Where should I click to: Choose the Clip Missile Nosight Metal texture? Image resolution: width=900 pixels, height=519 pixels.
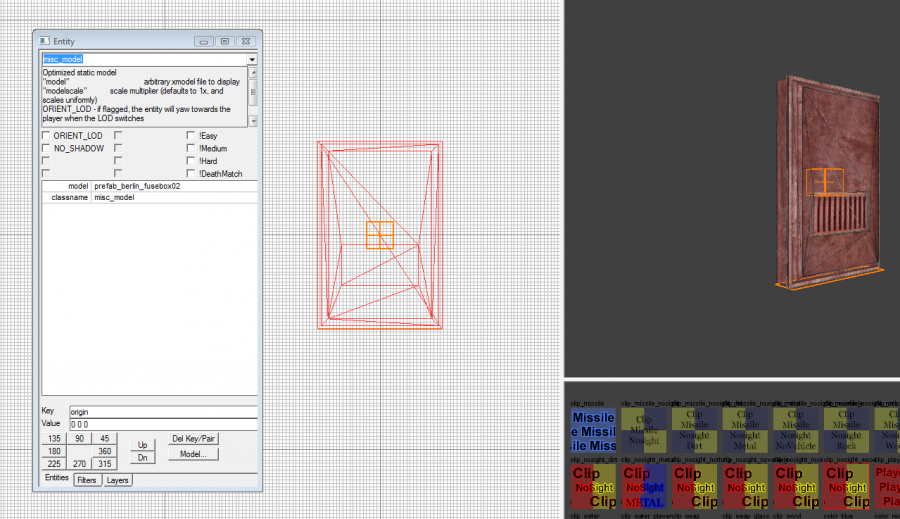tap(744, 430)
